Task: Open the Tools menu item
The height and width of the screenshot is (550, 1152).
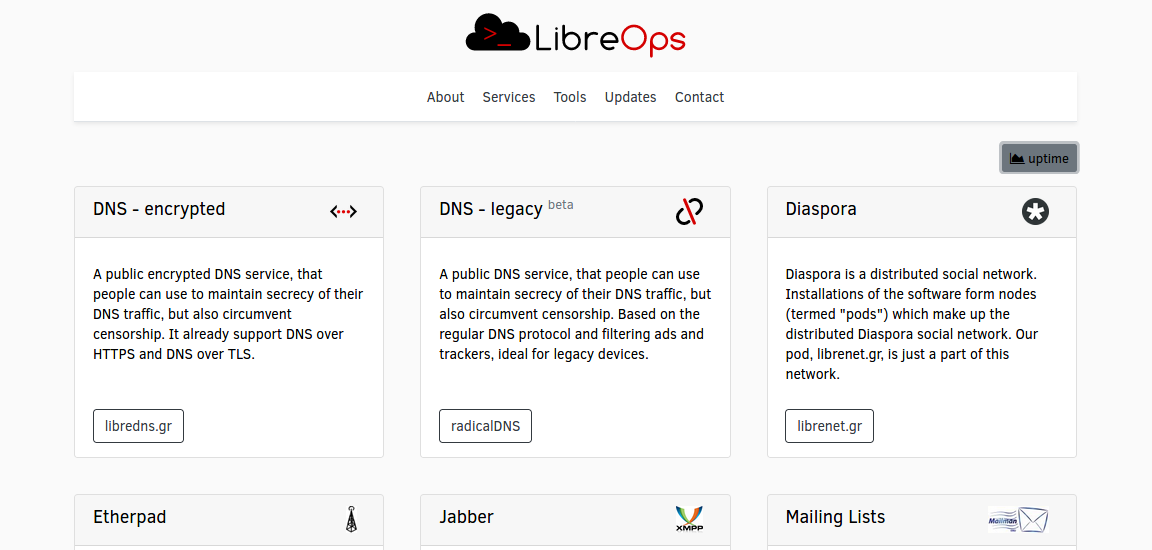Action: pyautogui.click(x=570, y=97)
